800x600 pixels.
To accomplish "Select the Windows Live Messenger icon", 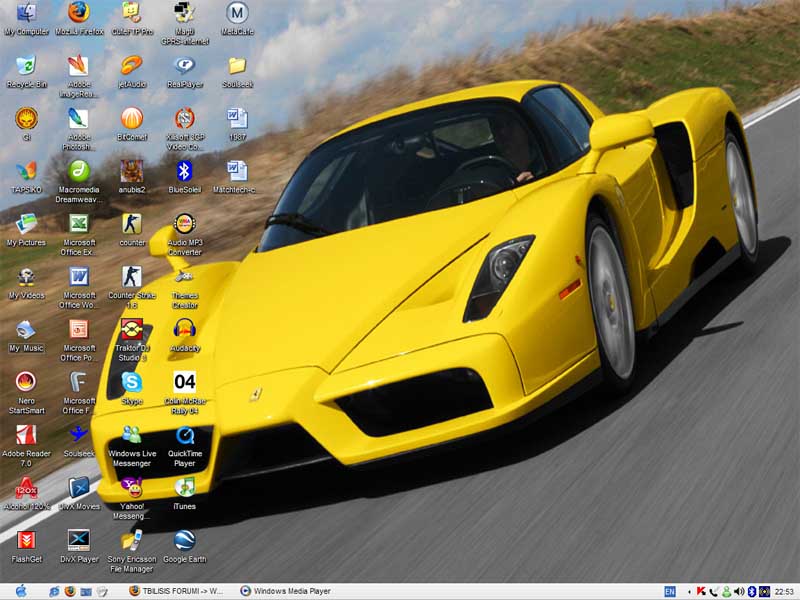I will point(132,446).
